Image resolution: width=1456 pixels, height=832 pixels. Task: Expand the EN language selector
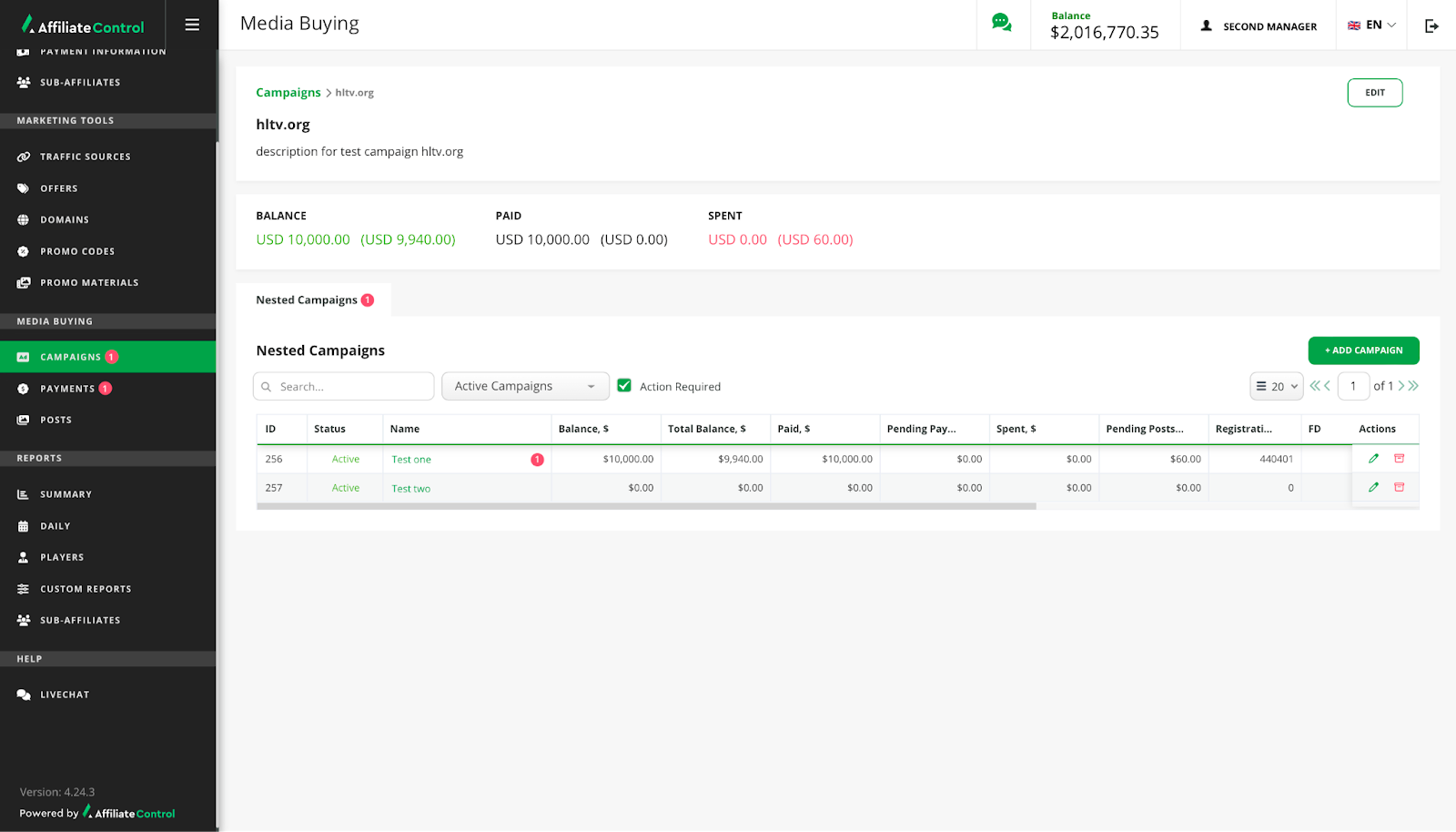point(1371,25)
